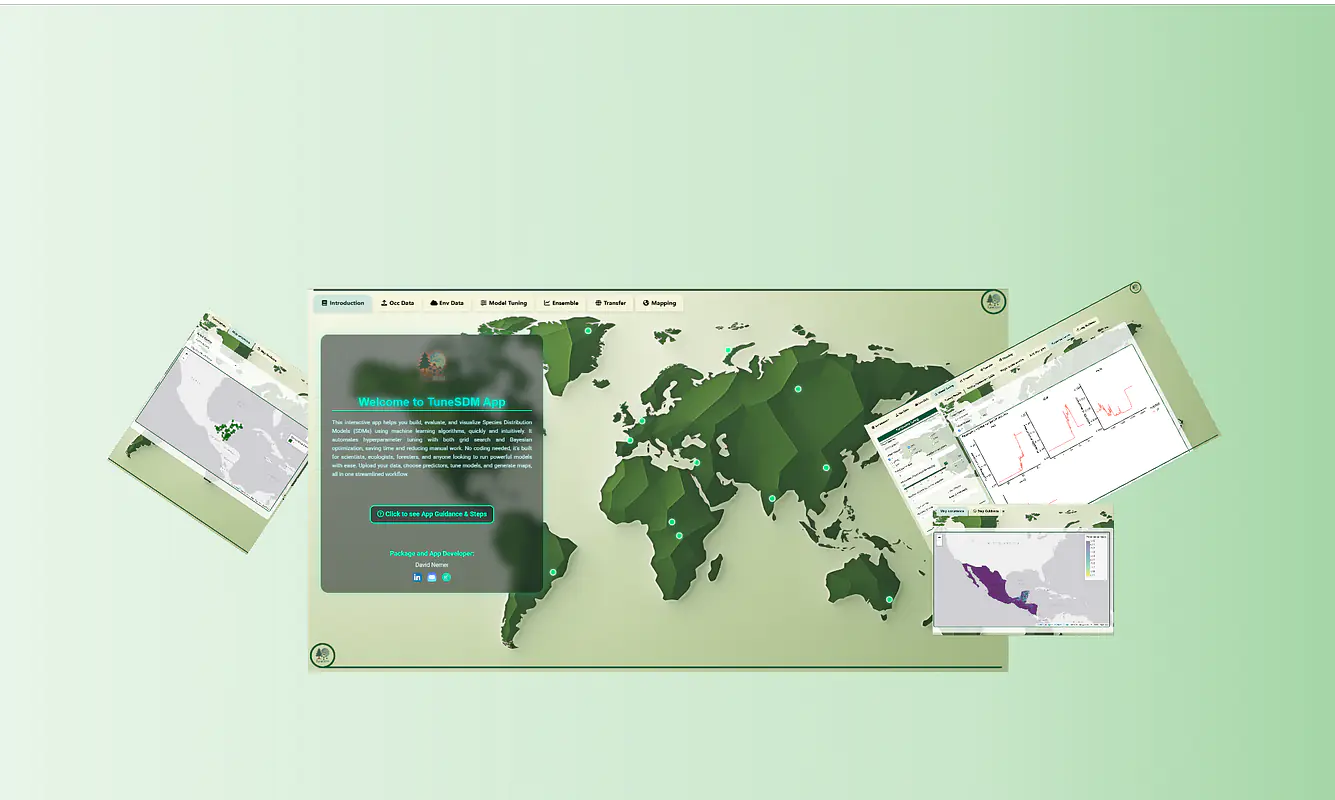Image resolution: width=1335 pixels, height=800 pixels.
Task: Click the zoom control on the purple Mexico map
Action: 940,539
